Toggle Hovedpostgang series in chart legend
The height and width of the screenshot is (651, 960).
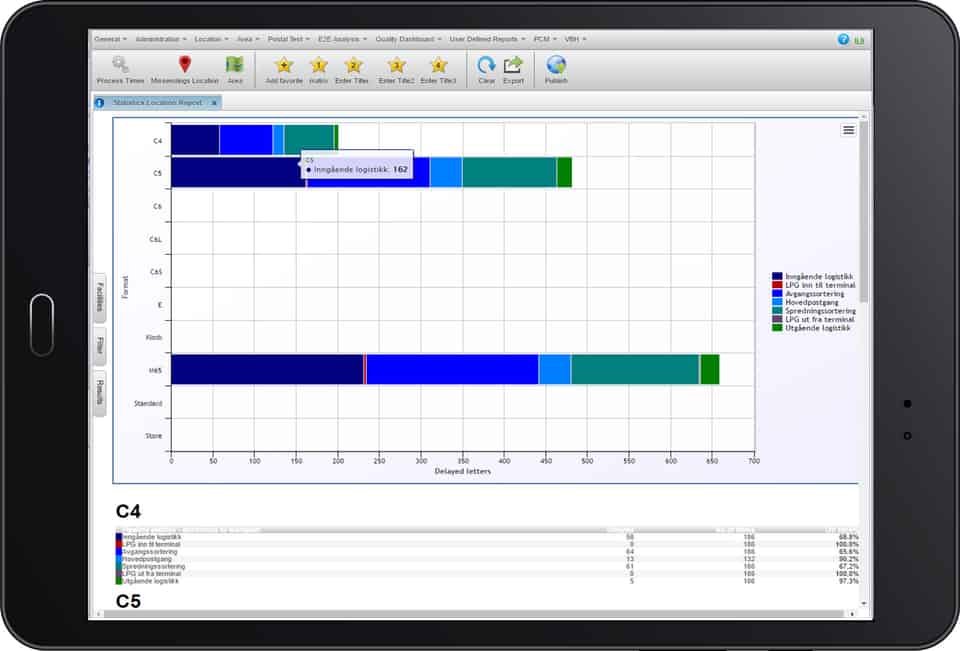(x=806, y=303)
